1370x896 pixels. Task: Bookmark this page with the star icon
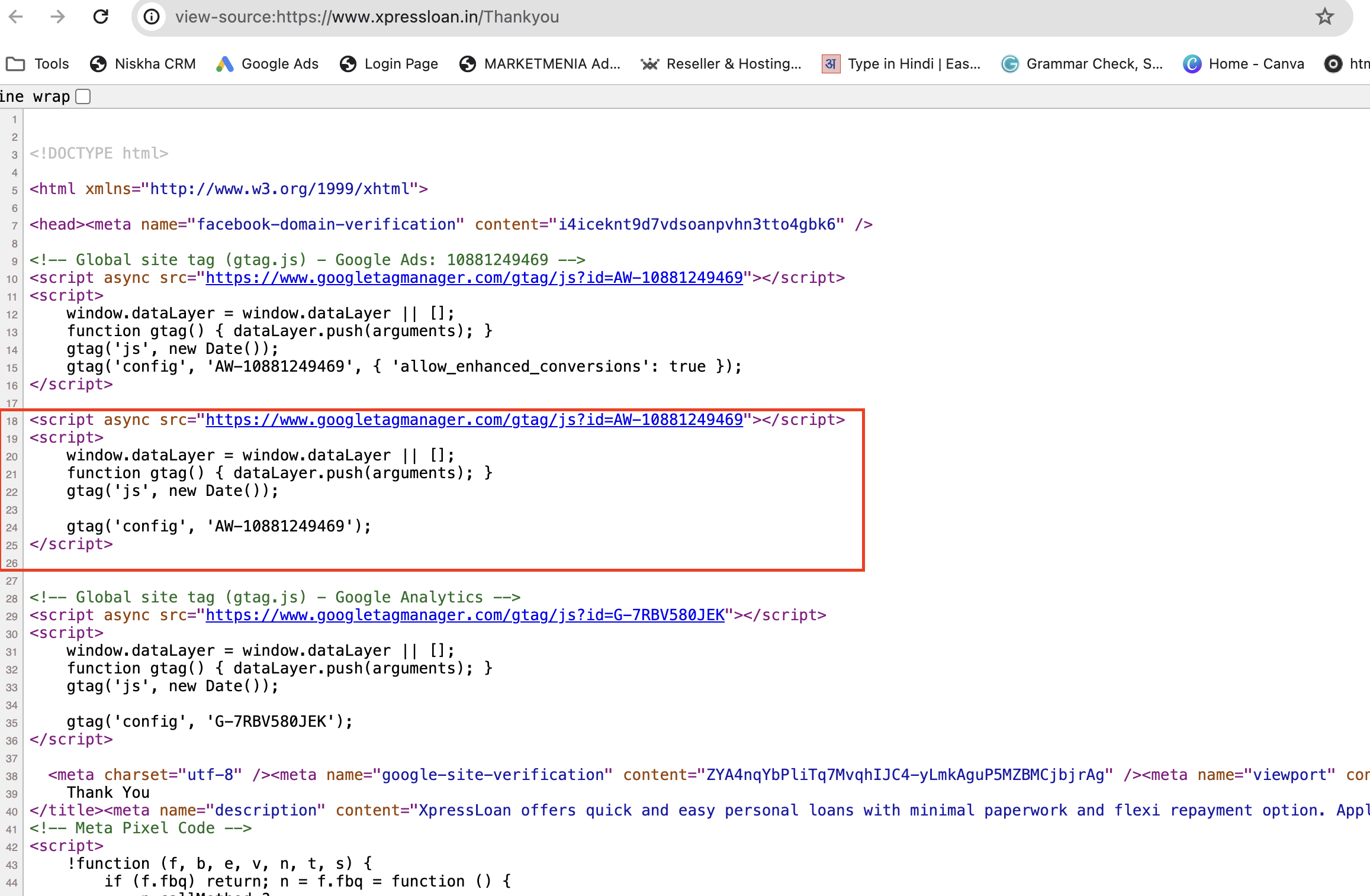(1325, 17)
